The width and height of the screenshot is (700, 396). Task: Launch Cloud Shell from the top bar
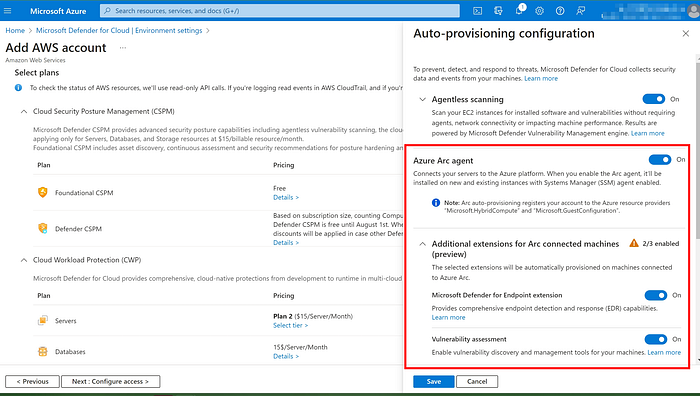[x=477, y=11]
